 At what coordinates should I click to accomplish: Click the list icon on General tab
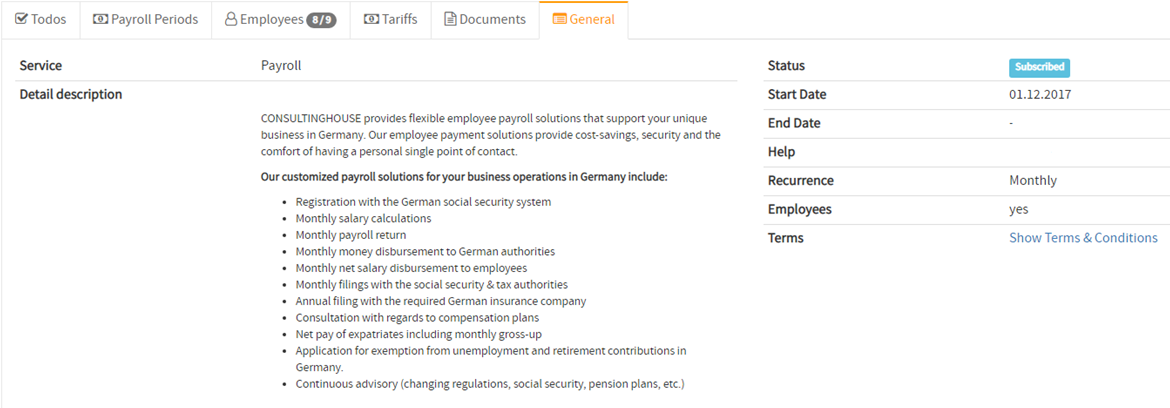pyautogui.click(x=559, y=19)
